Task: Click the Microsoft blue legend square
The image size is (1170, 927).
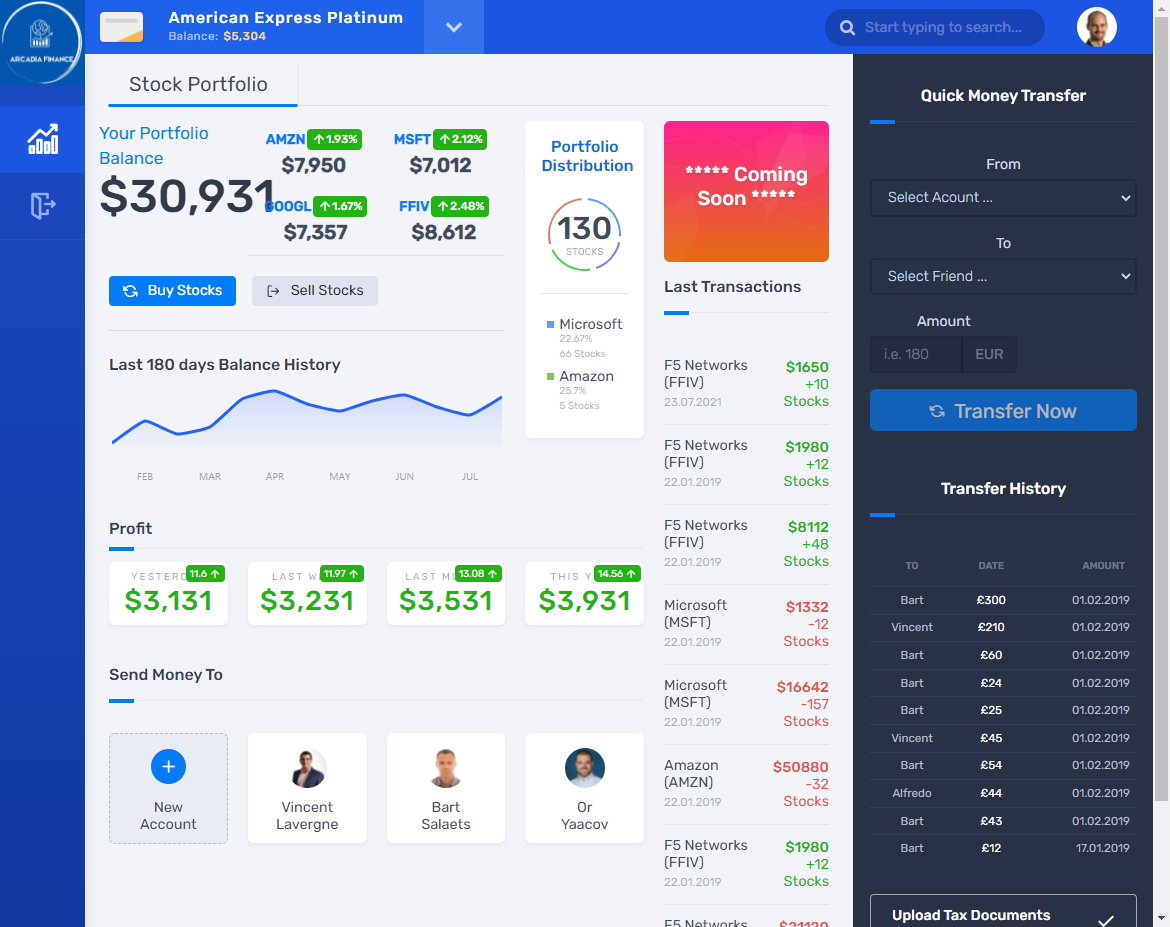Action: coord(551,324)
